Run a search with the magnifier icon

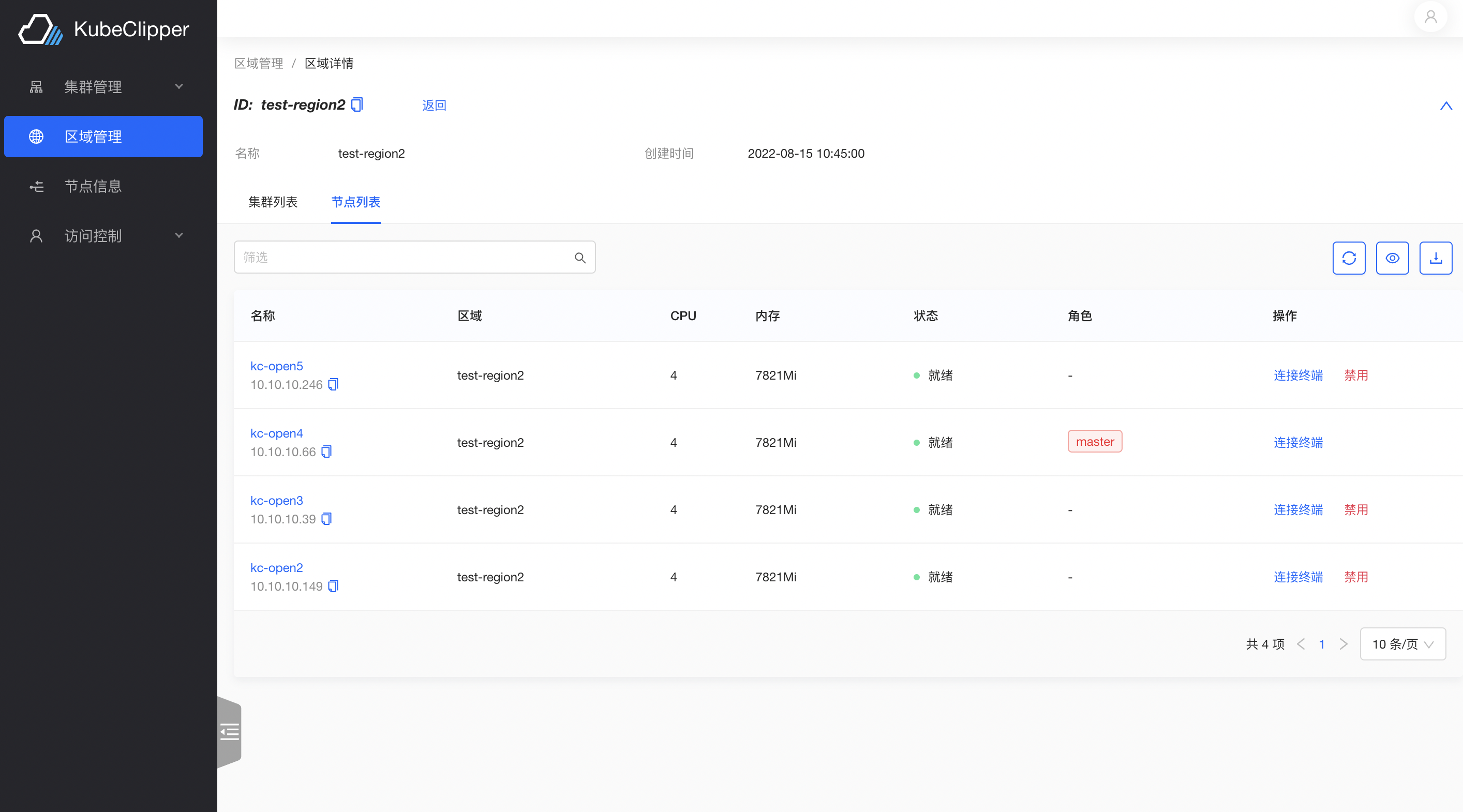pos(580,257)
